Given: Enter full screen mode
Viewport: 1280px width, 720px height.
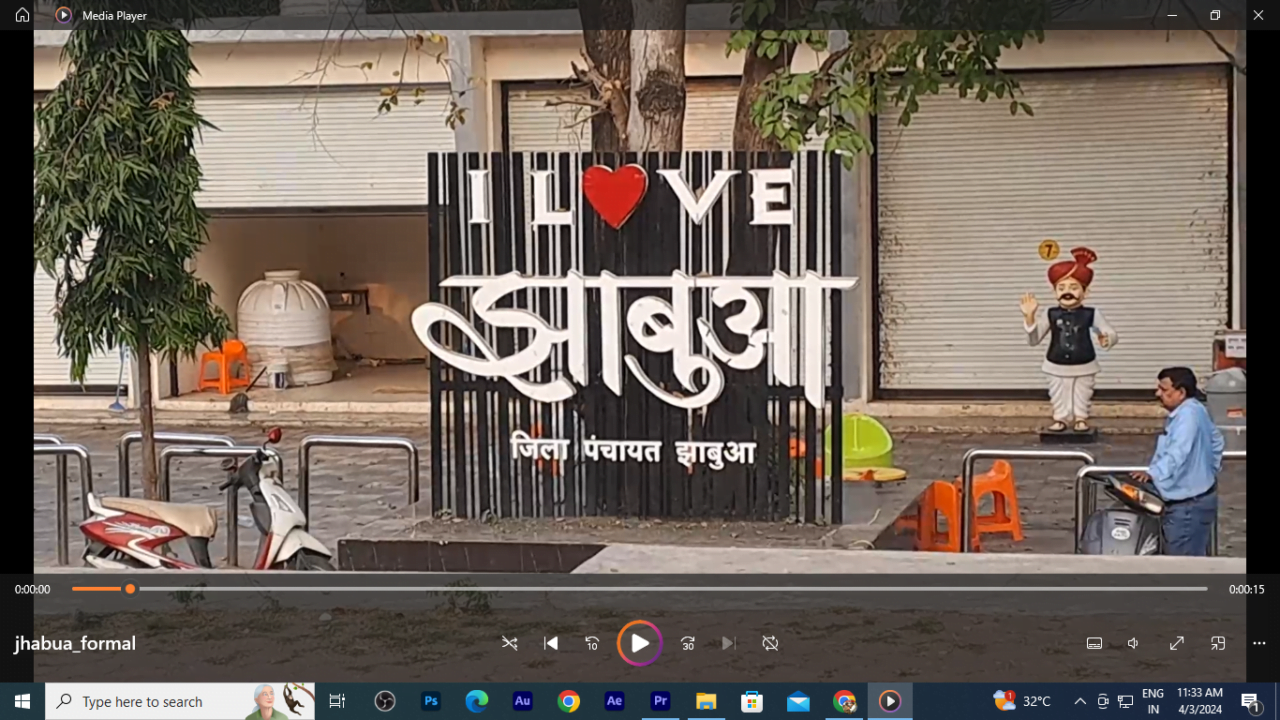Looking at the screenshot, I should pos(1177,643).
